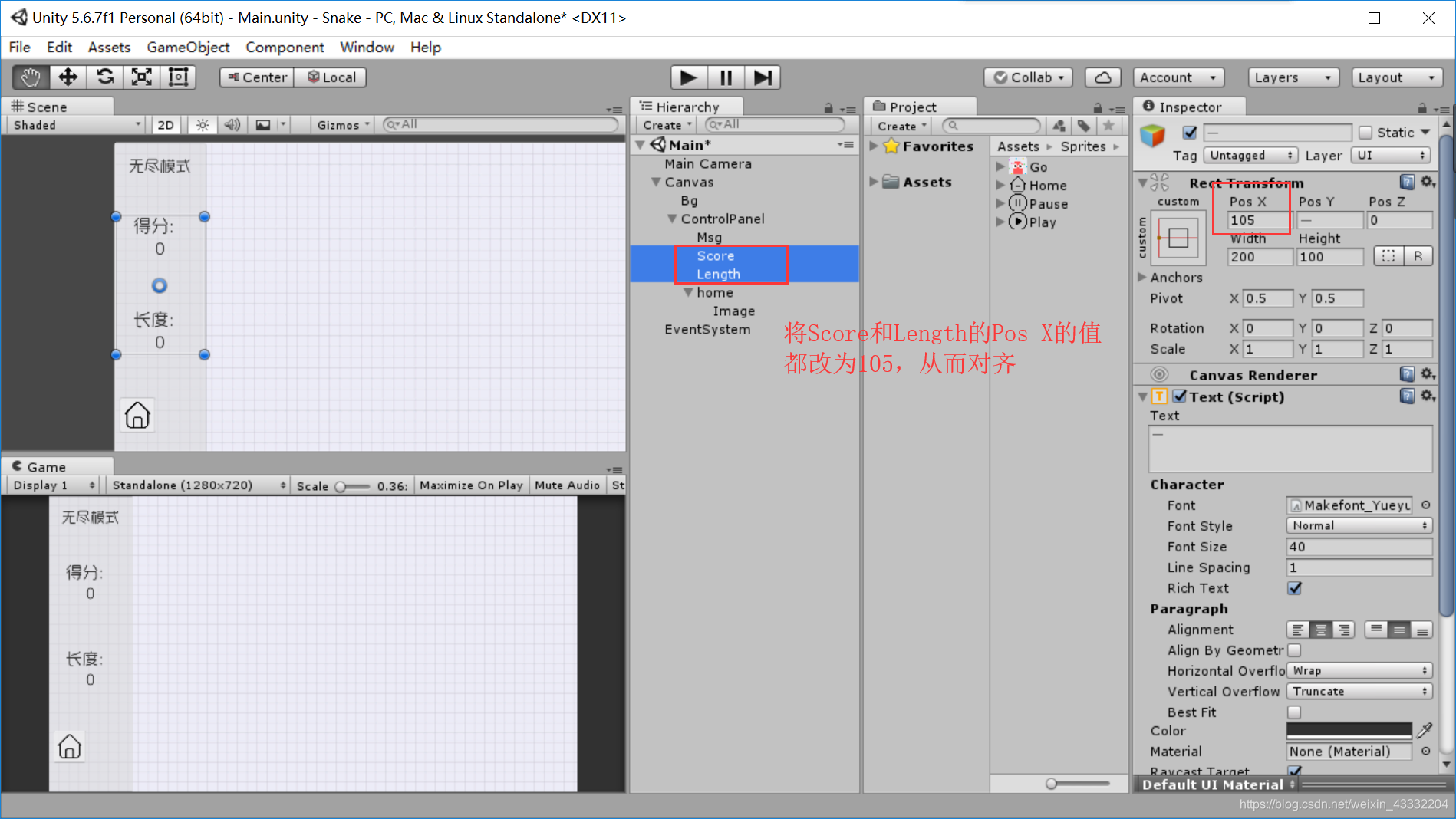Viewport: 1456px width, 819px height.
Task: Open the Collab button
Action: pos(1028,77)
